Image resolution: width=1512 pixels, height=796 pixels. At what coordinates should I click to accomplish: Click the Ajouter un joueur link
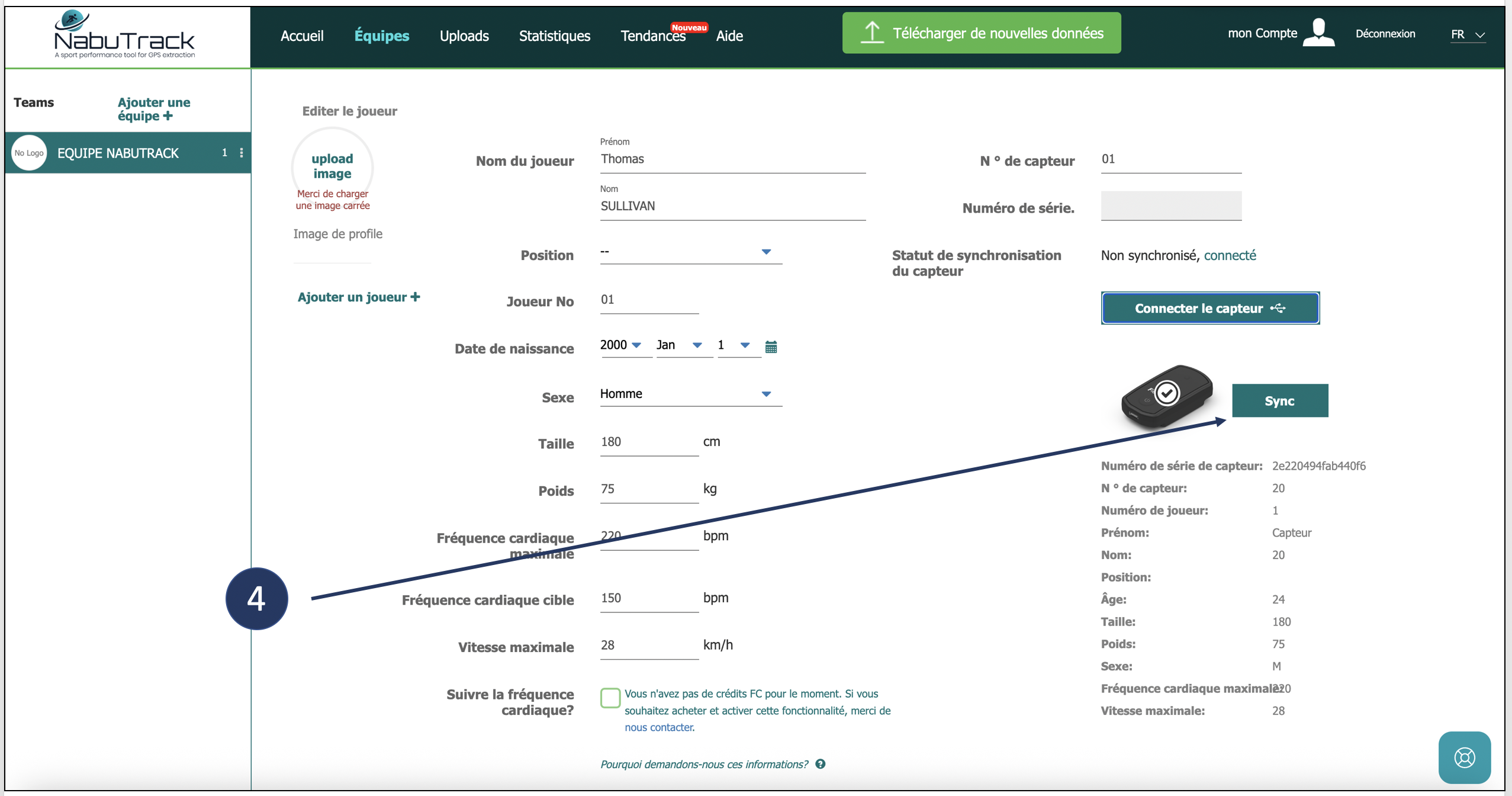pyautogui.click(x=359, y=297)
